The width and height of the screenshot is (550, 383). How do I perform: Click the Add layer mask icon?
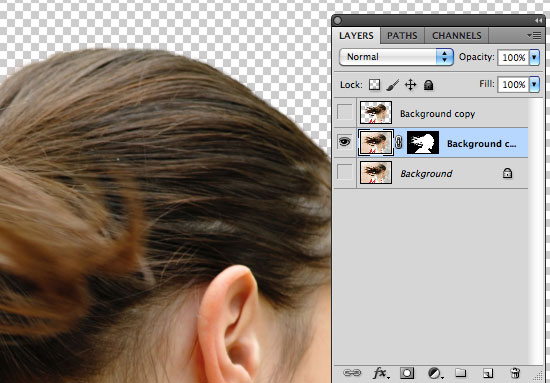click(x=407, y=373)
